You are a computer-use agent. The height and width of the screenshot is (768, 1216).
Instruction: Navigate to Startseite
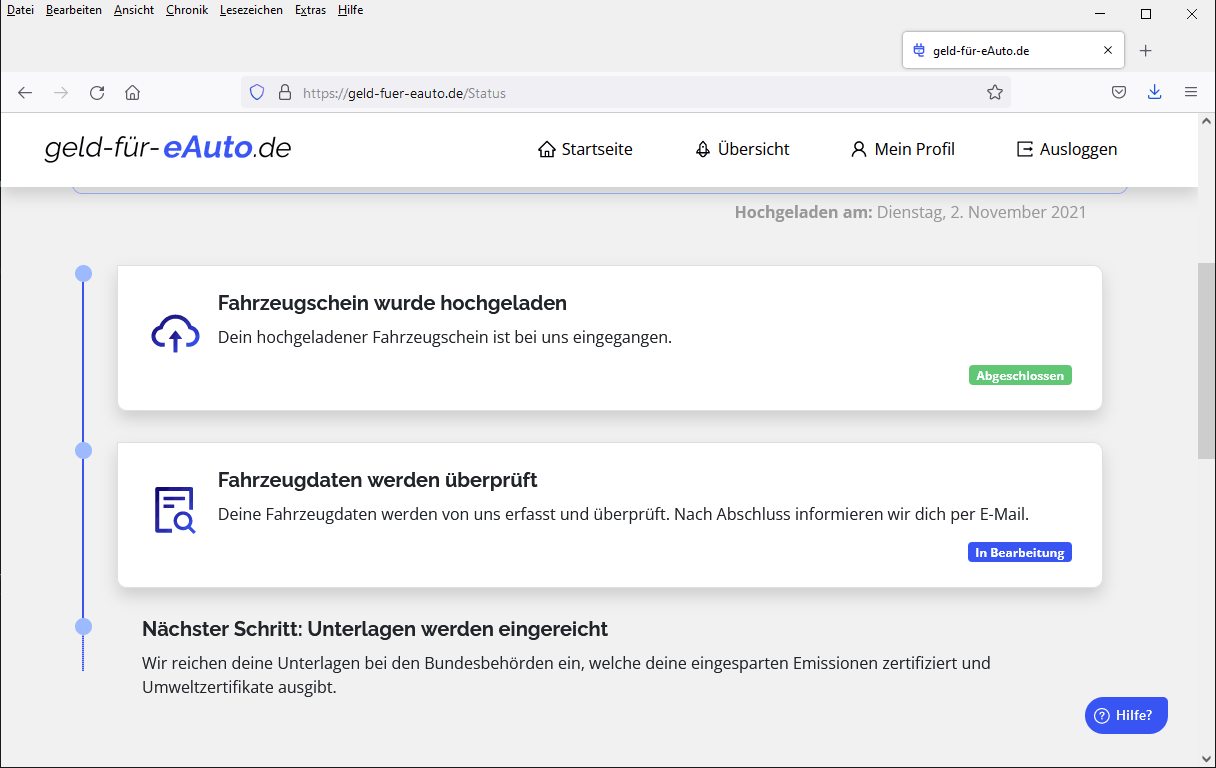tap(585, 149)
